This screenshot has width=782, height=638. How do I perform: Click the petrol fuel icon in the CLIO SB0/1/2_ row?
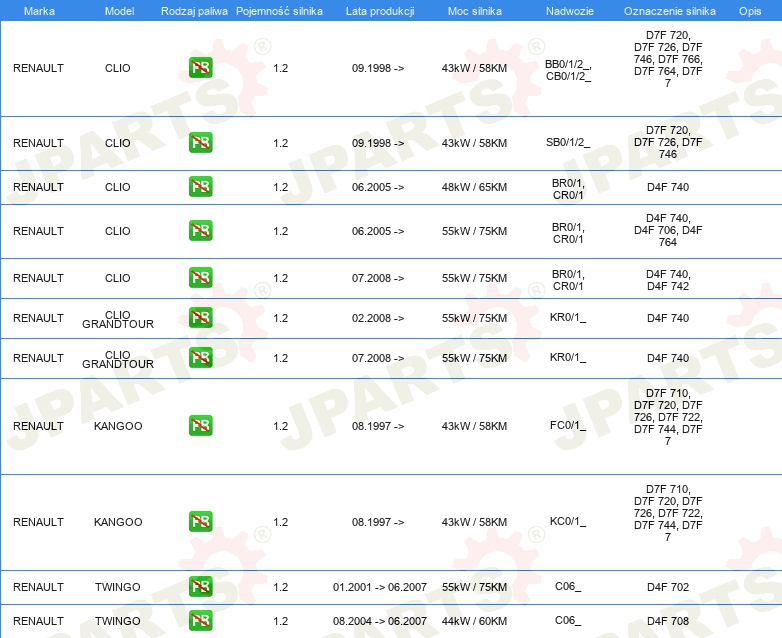click(x=200, y=142)
